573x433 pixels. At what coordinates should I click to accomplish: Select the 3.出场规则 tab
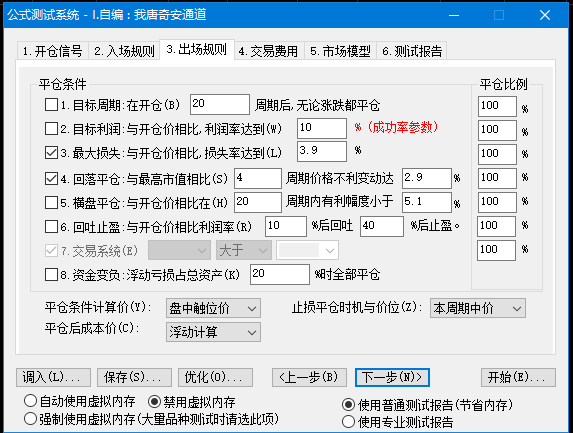tap(197, 49)
